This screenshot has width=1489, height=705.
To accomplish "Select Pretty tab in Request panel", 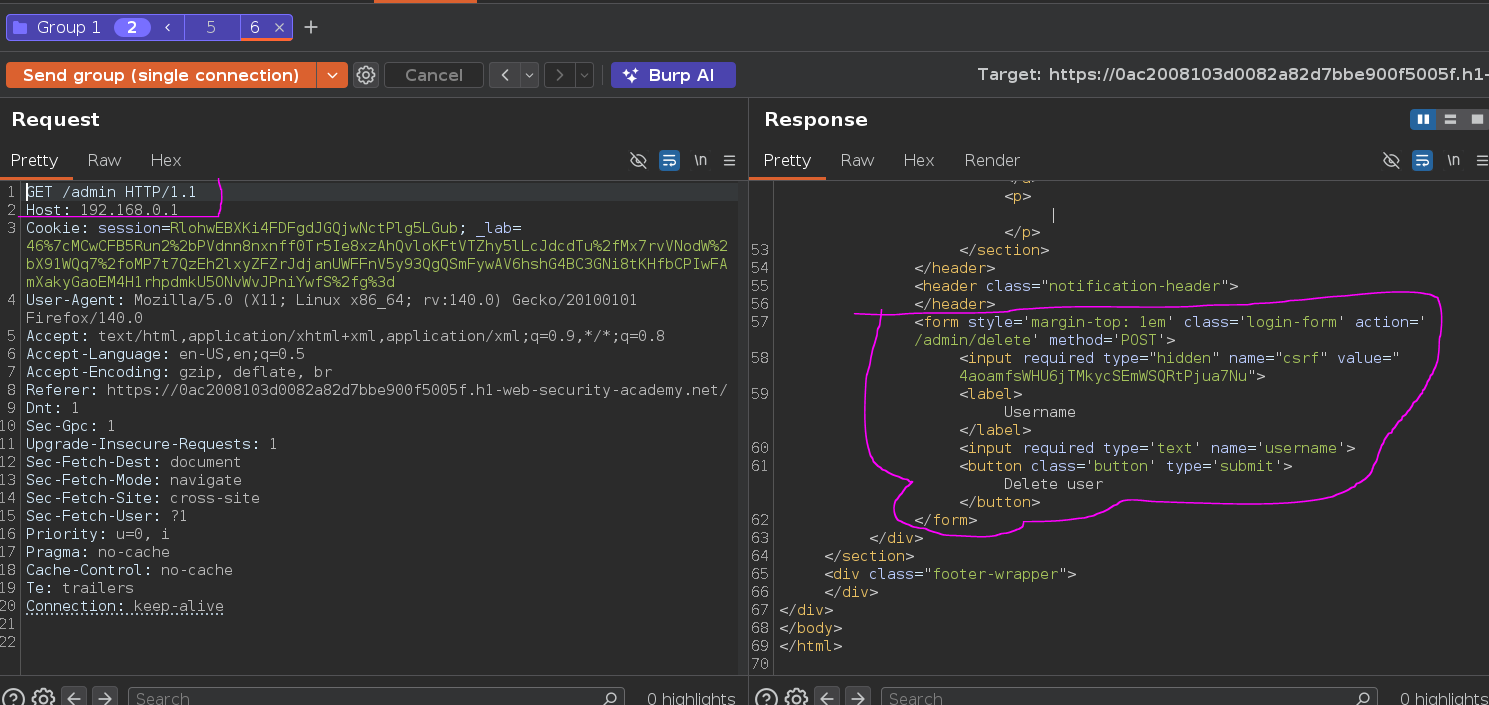I will tap(35, 160).
